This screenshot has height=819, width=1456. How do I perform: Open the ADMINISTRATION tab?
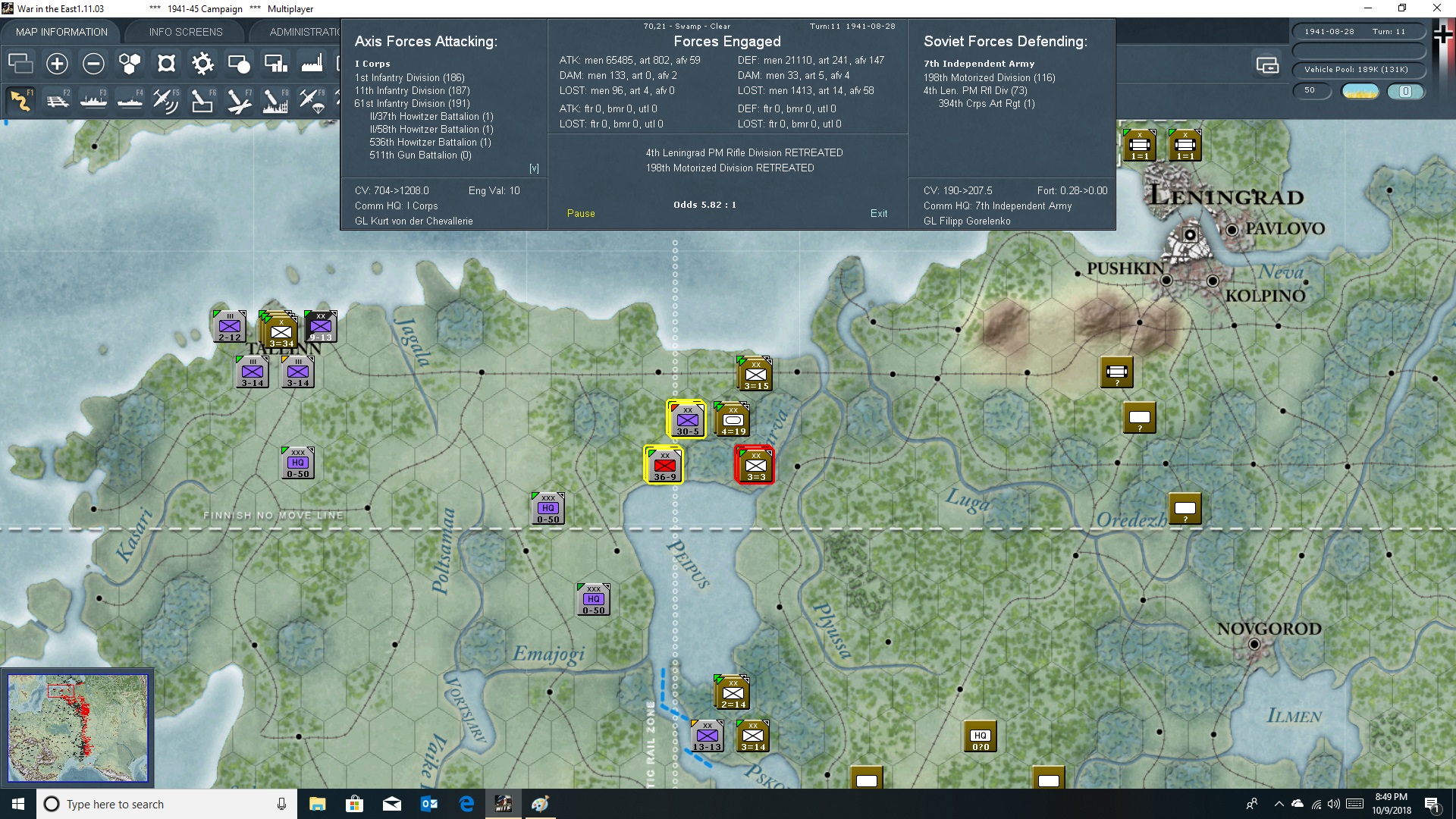(x=303, y=32)
